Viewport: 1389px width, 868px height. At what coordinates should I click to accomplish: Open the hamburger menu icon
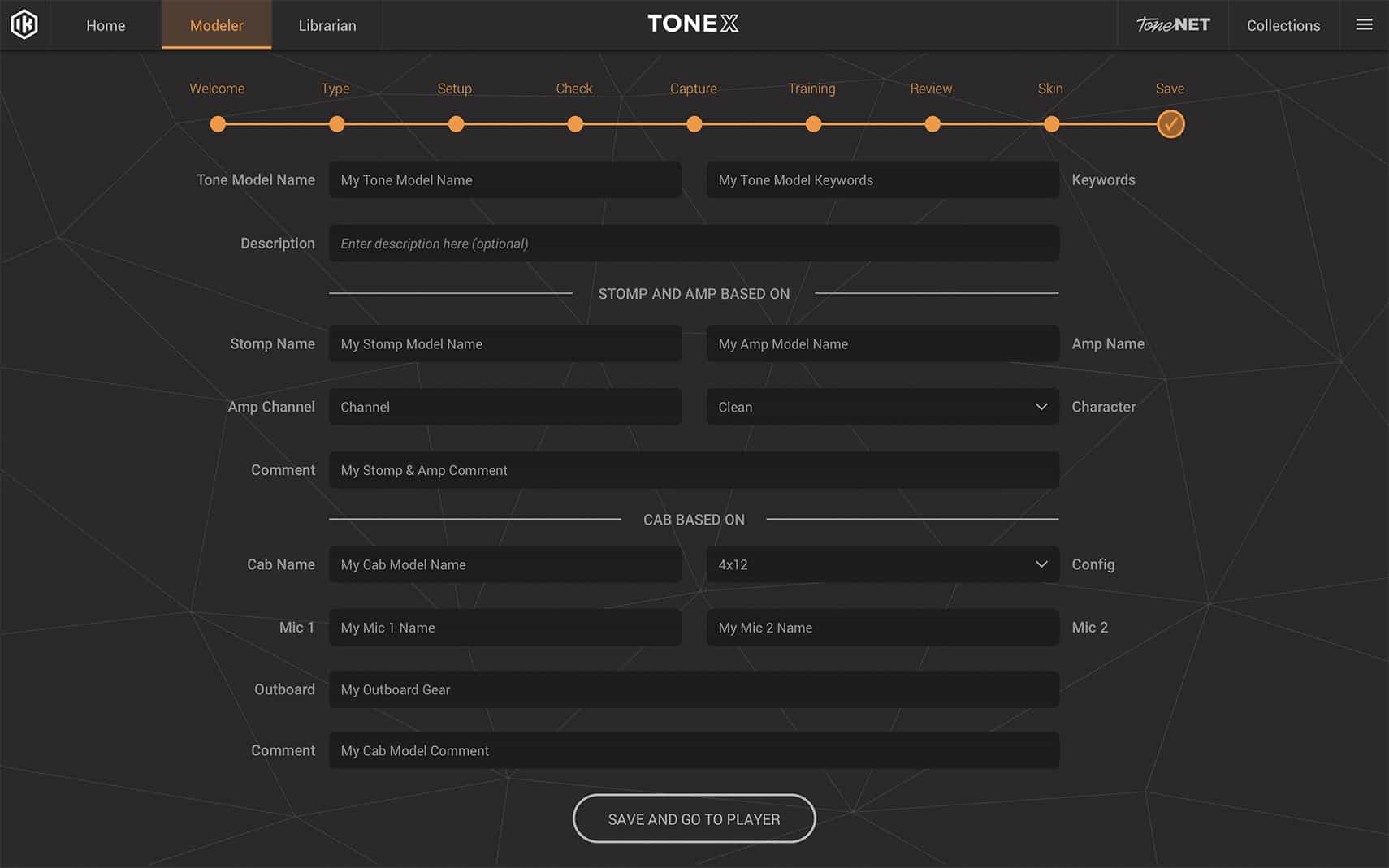point(1364,24)
